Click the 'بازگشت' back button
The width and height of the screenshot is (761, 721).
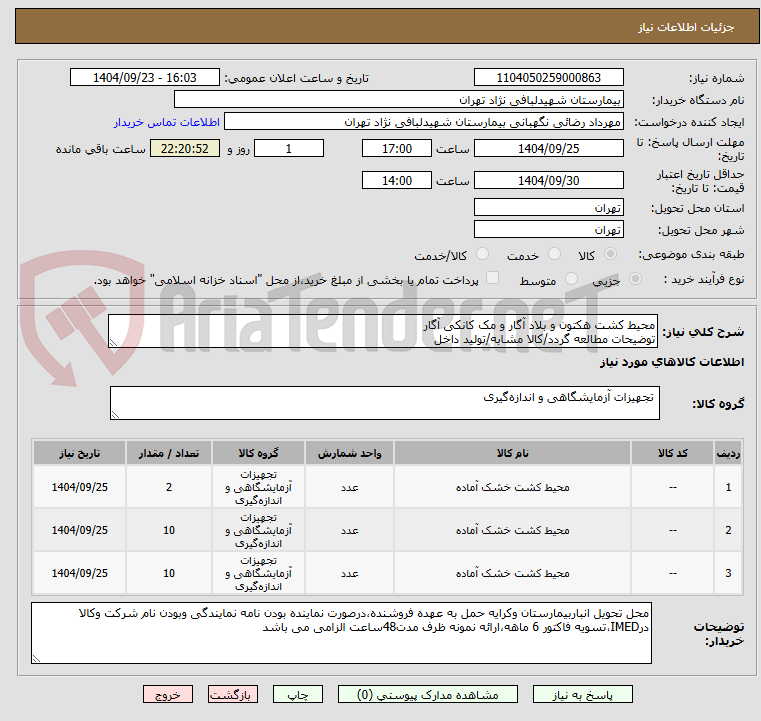233,693
